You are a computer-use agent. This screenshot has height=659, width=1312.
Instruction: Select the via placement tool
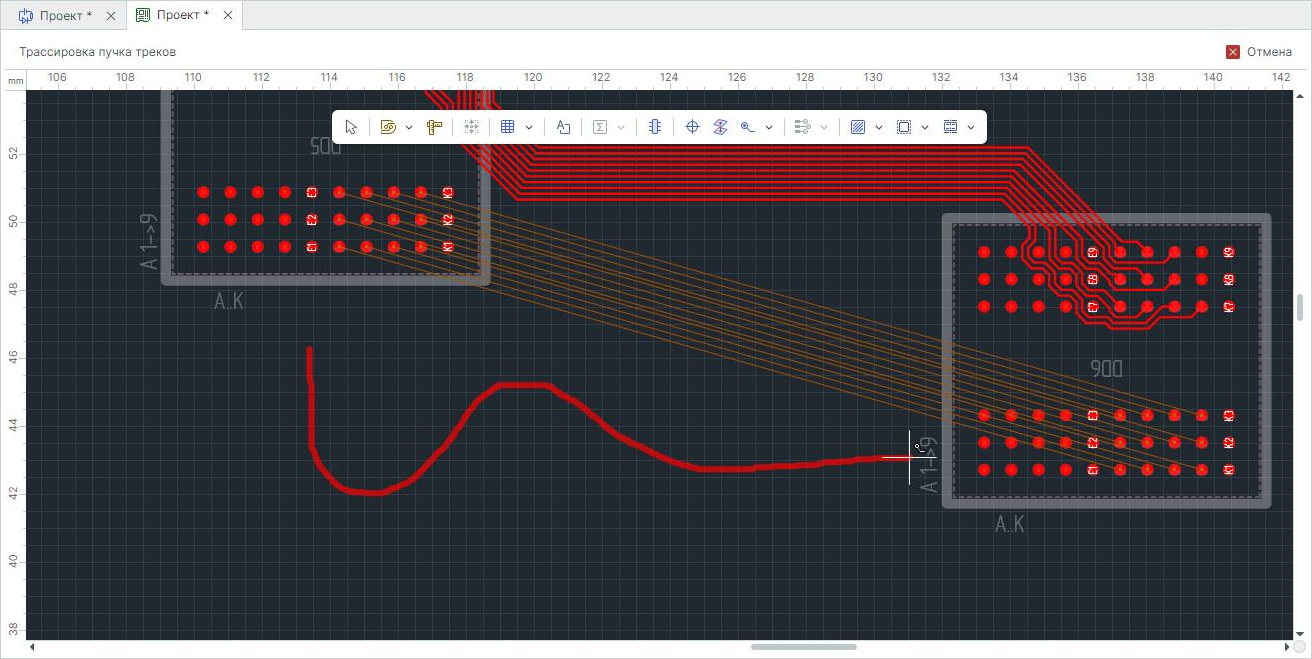[748, 127]
